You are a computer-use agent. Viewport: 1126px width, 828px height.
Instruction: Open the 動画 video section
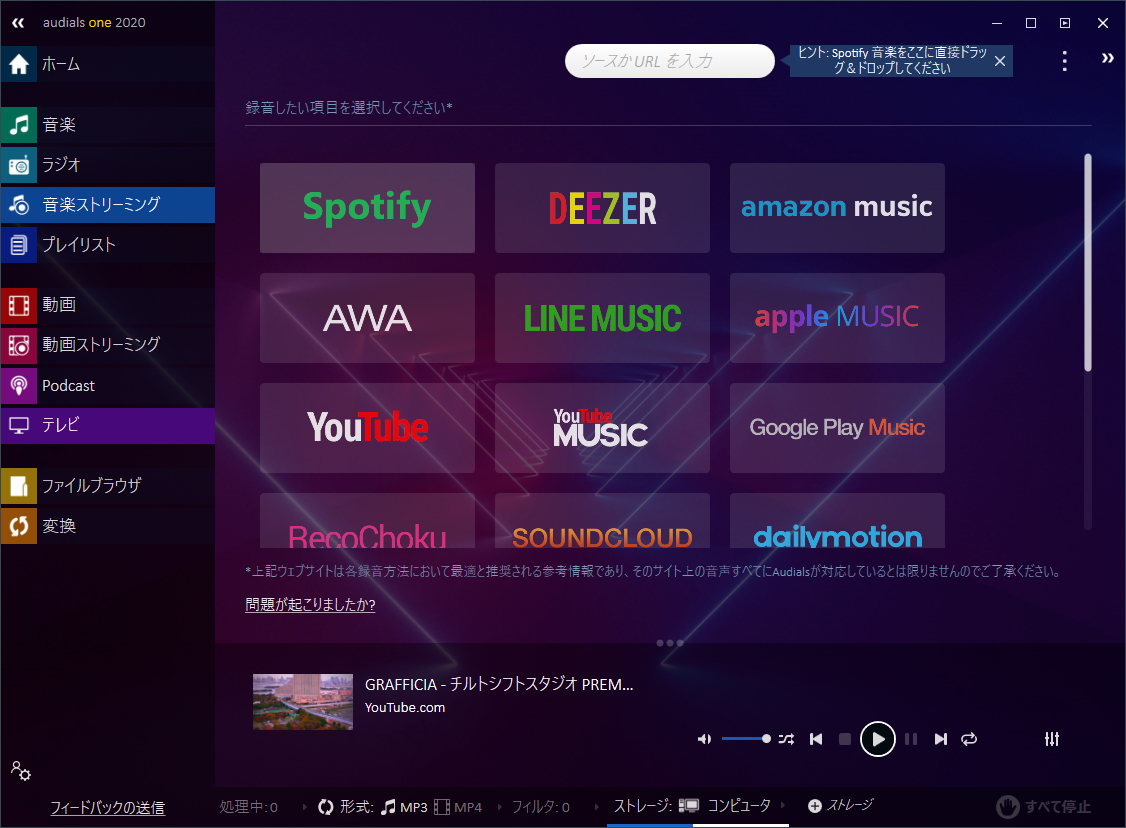[108, 304]
